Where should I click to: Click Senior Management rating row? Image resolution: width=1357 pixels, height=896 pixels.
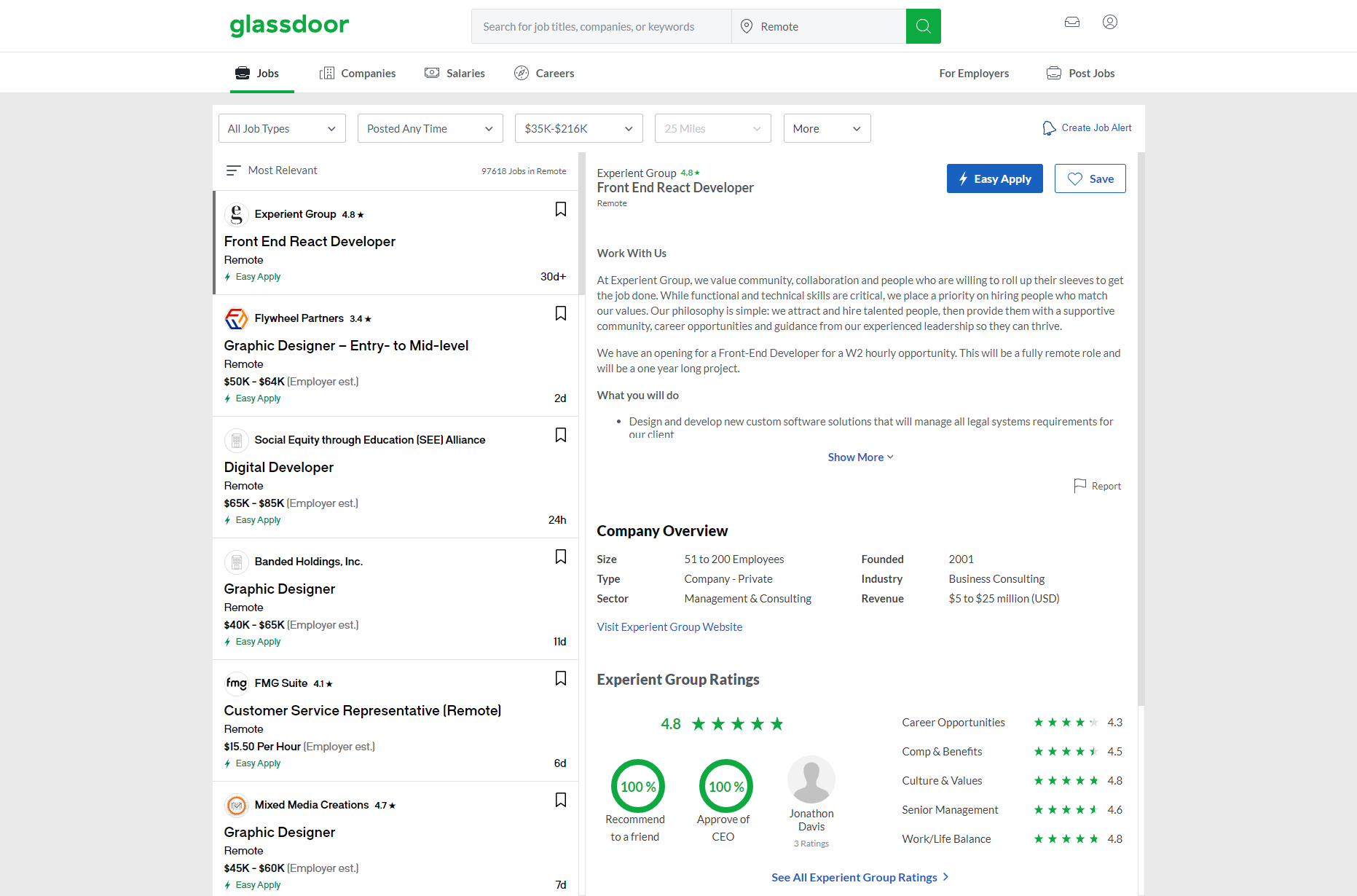click(1012, 809)
